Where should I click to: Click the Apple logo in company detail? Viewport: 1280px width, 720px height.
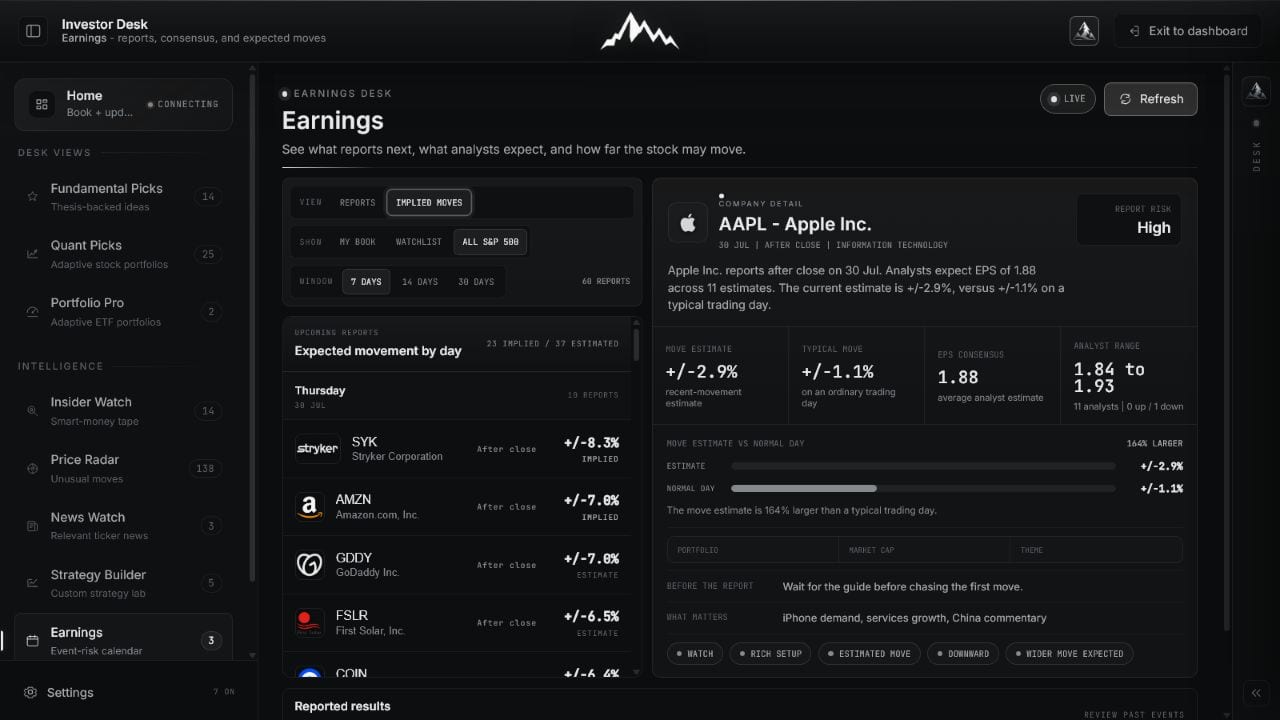pos(688,224)
